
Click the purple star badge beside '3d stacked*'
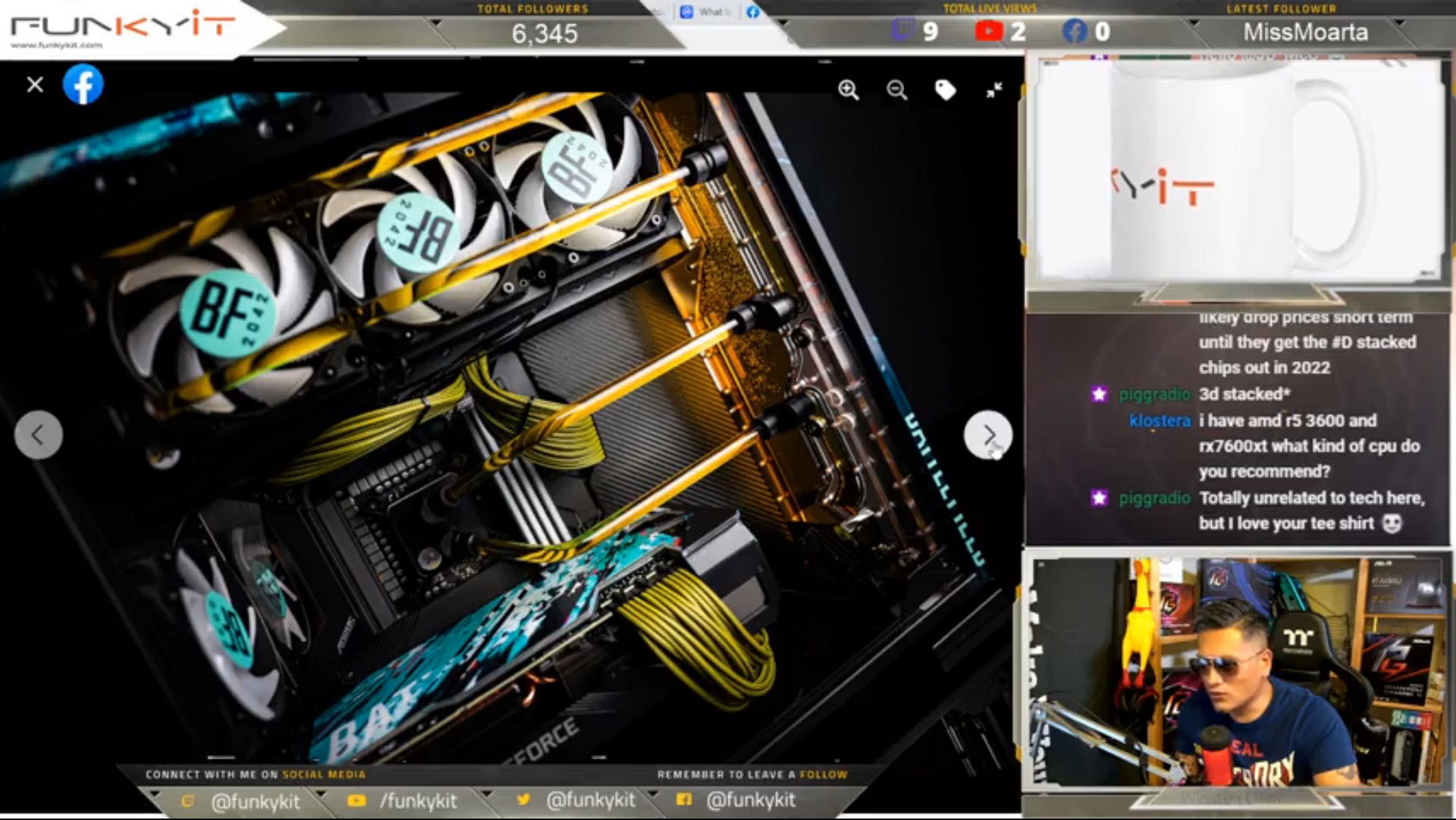pyautogui.click(x=1099, y=394)
